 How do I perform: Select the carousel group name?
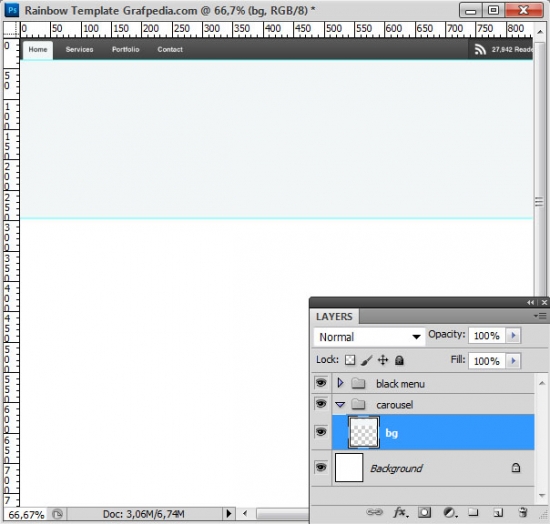click(x=394, y=405)
